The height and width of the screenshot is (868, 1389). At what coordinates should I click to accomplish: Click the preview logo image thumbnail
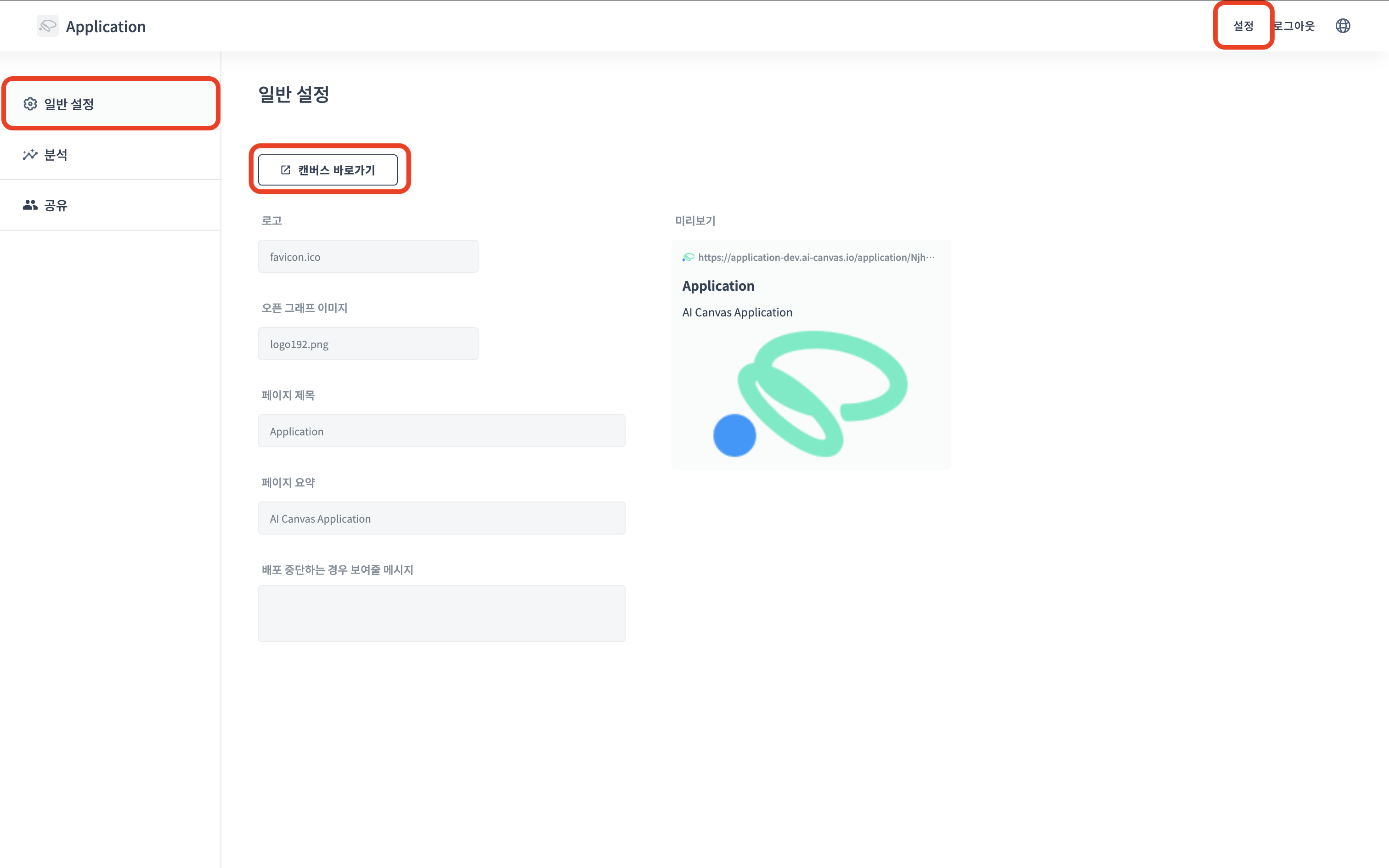[810, 394]
